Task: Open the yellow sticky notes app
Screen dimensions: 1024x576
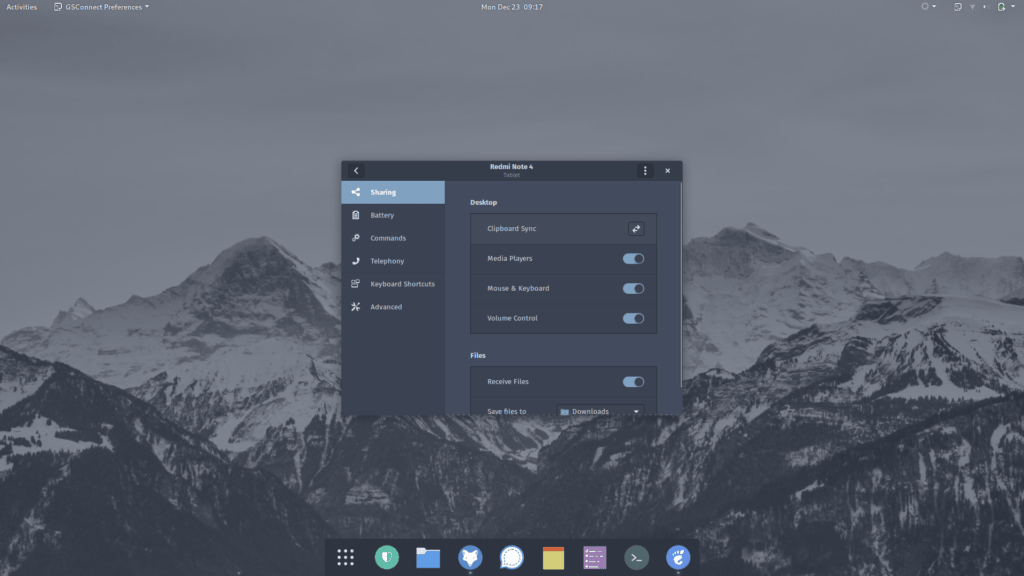Action: point(553,558)
